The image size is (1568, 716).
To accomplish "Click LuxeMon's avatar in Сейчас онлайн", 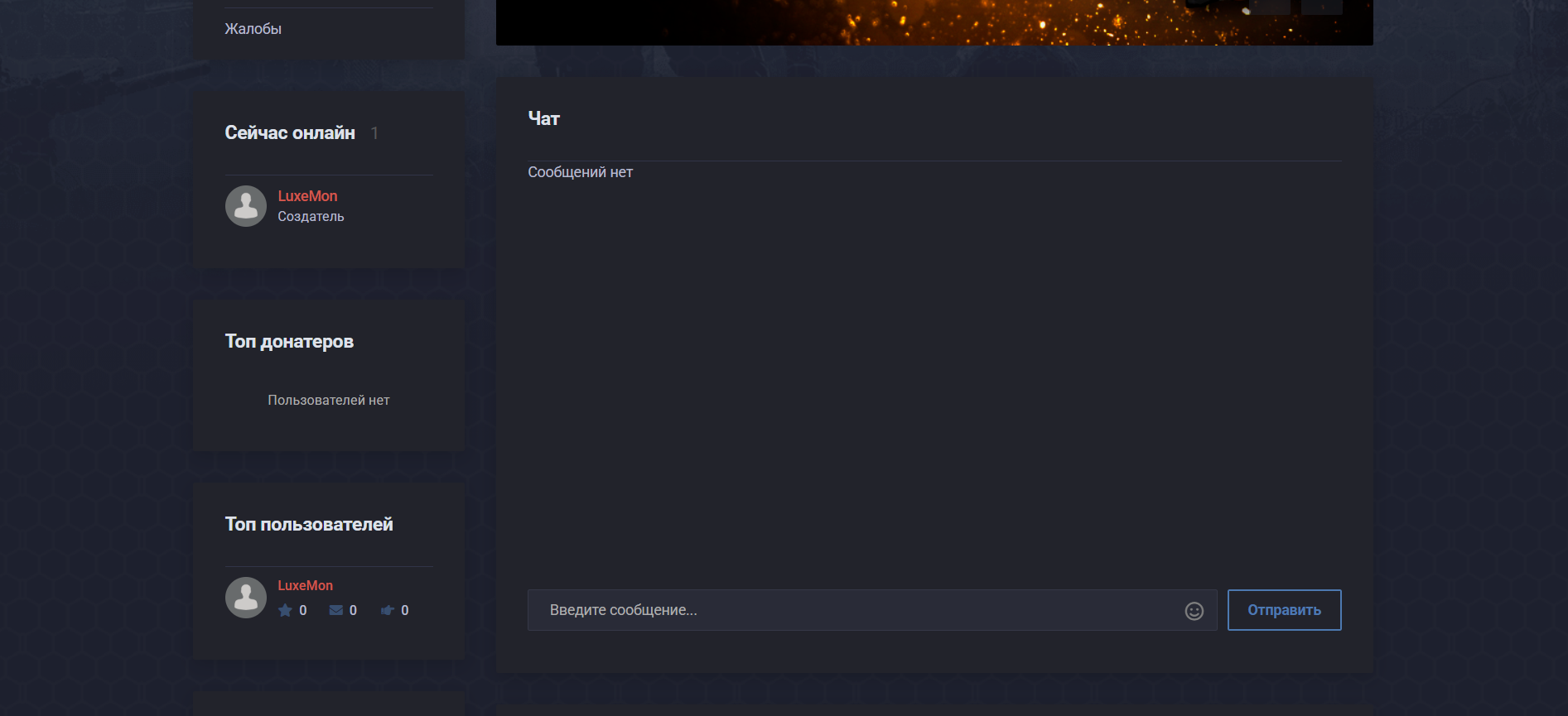I will (x=246, y=206).
